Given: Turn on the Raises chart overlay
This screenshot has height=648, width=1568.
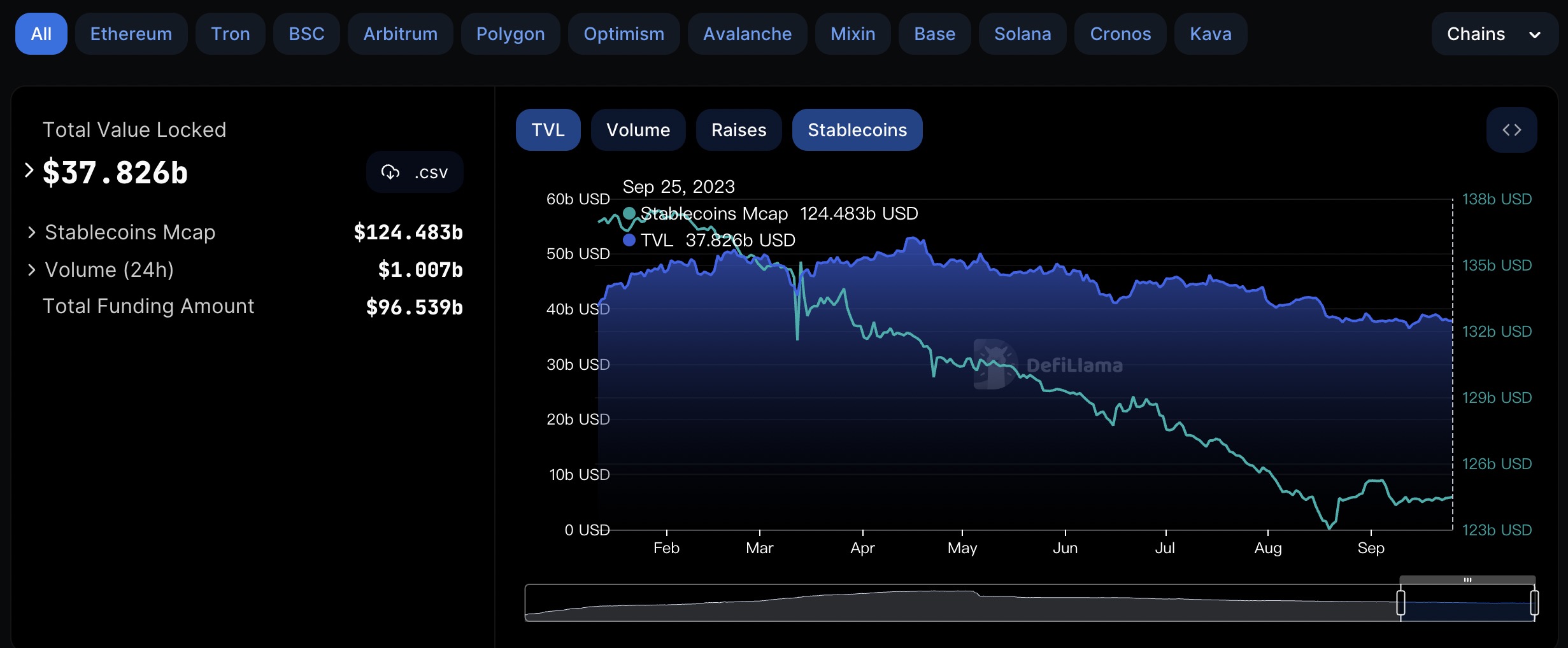Looking at the screenshot, I should pyautogui.click(x=738, y=130).
